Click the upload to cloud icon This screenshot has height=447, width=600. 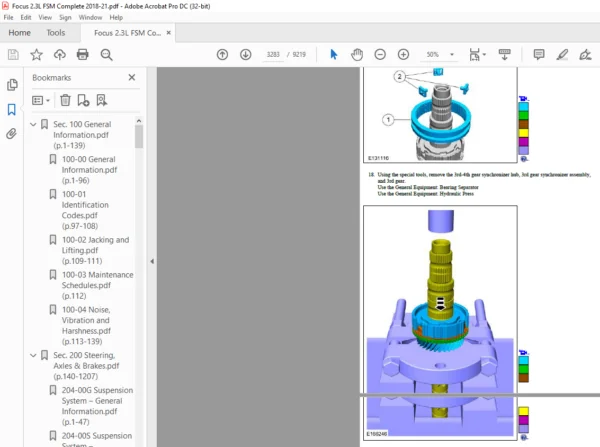tap(60, 55)
